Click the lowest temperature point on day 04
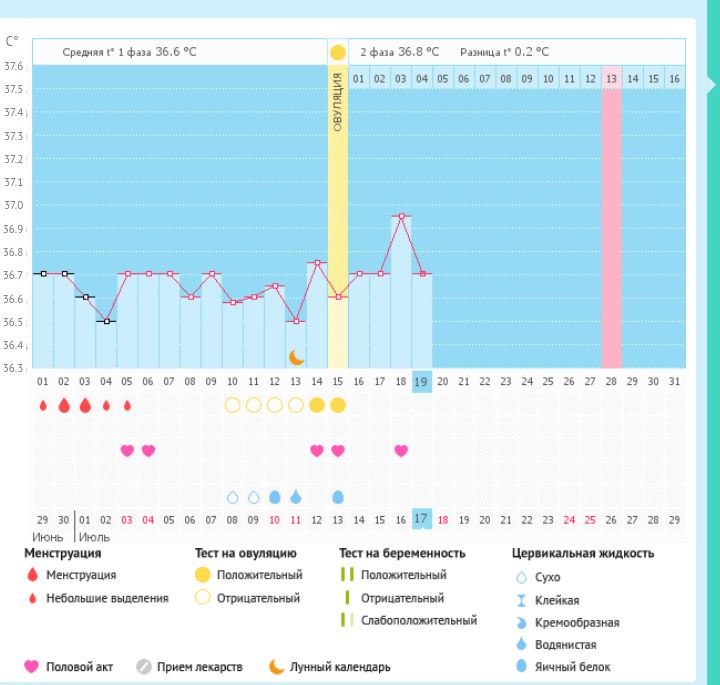 (x=106, y=321)
